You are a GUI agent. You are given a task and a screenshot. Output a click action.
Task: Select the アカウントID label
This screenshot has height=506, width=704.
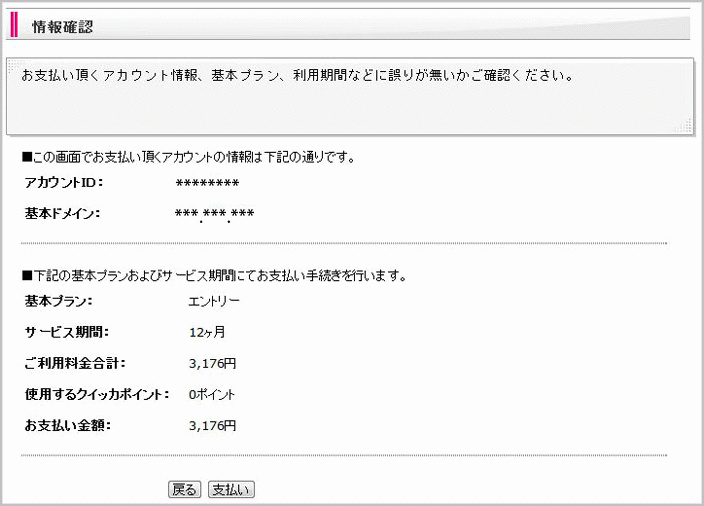(64, 183)
